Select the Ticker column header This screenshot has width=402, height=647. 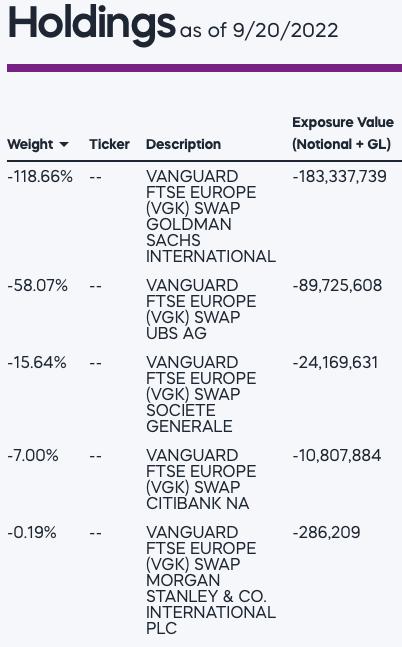(x=109, y=144)
